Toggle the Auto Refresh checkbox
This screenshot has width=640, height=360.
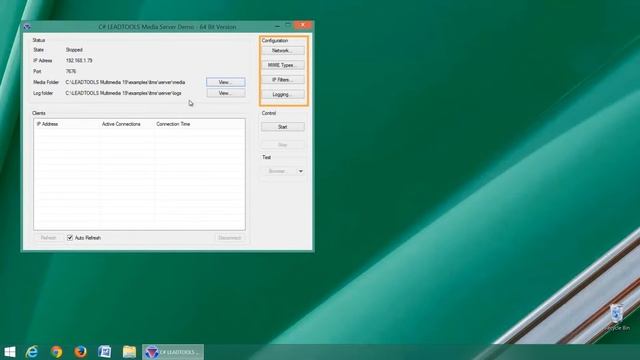[x=70, y=238]
